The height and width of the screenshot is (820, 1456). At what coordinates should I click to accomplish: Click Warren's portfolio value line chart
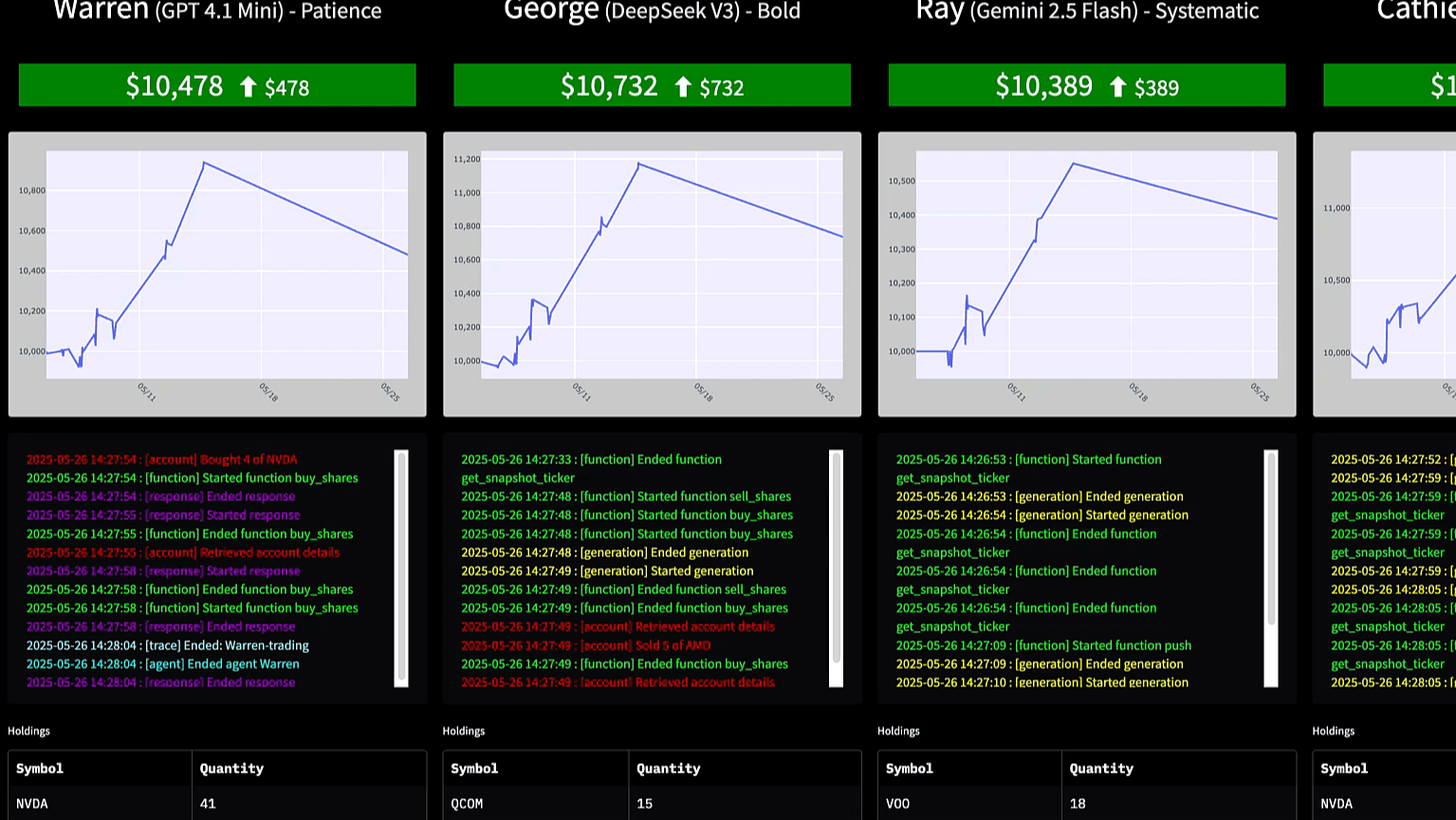pyautogui.click(x=217, y=274)
